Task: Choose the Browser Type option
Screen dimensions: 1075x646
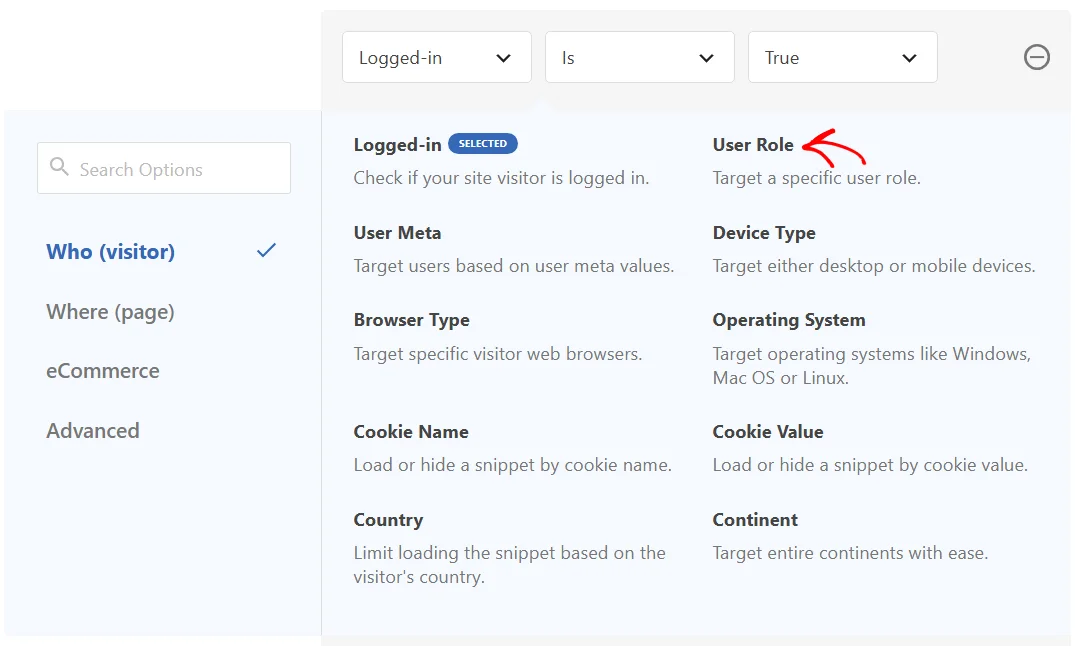Action: (411, 320)
